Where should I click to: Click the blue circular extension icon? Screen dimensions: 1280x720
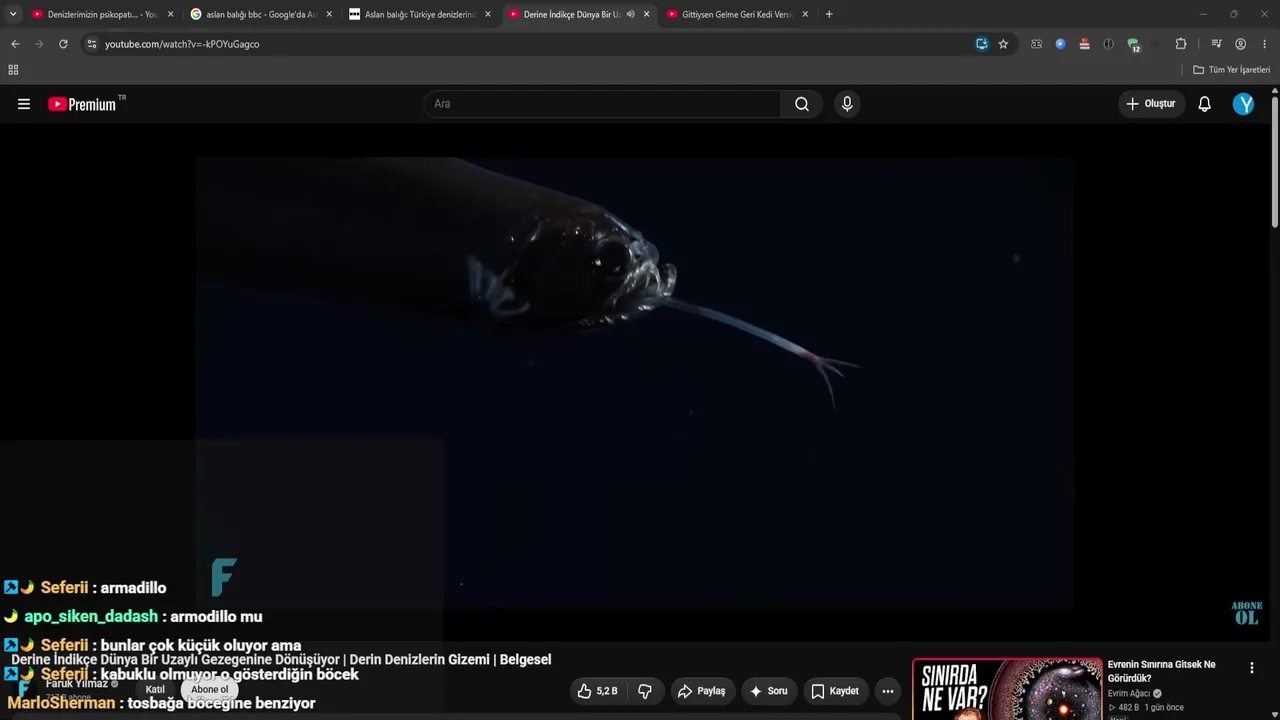1060,44
